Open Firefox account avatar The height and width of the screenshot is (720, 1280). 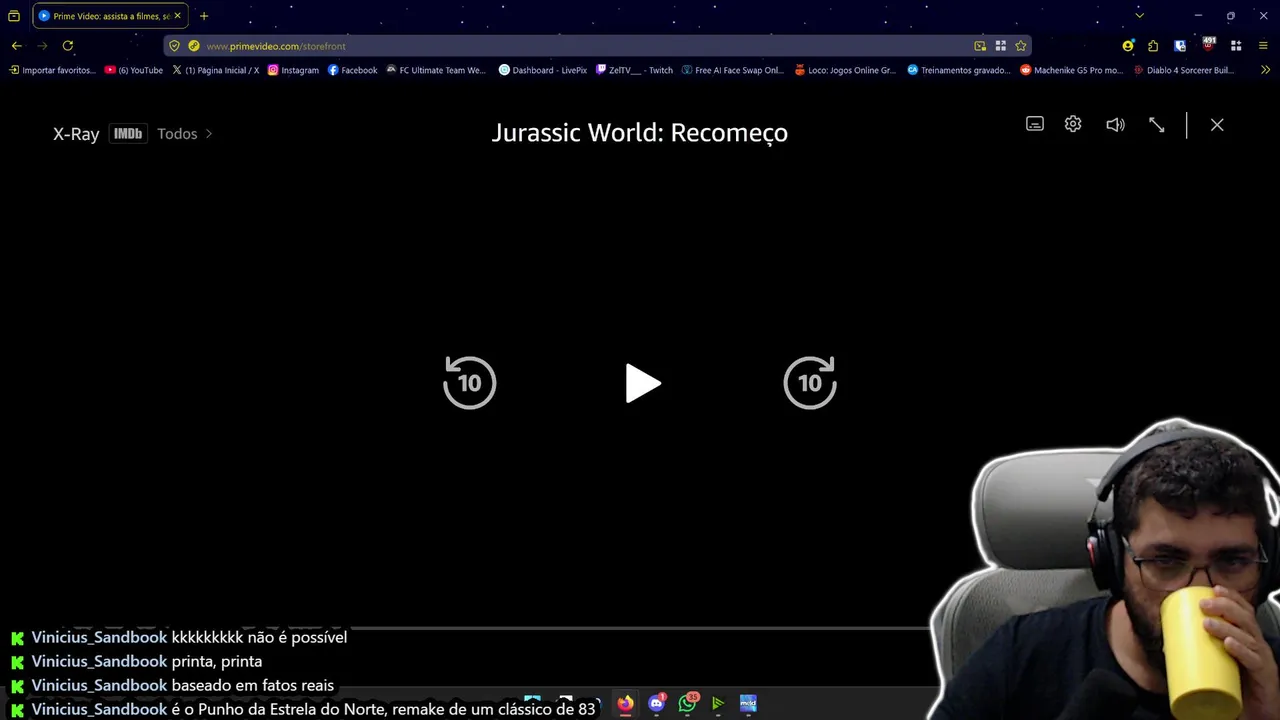[x=1128, y=46]
